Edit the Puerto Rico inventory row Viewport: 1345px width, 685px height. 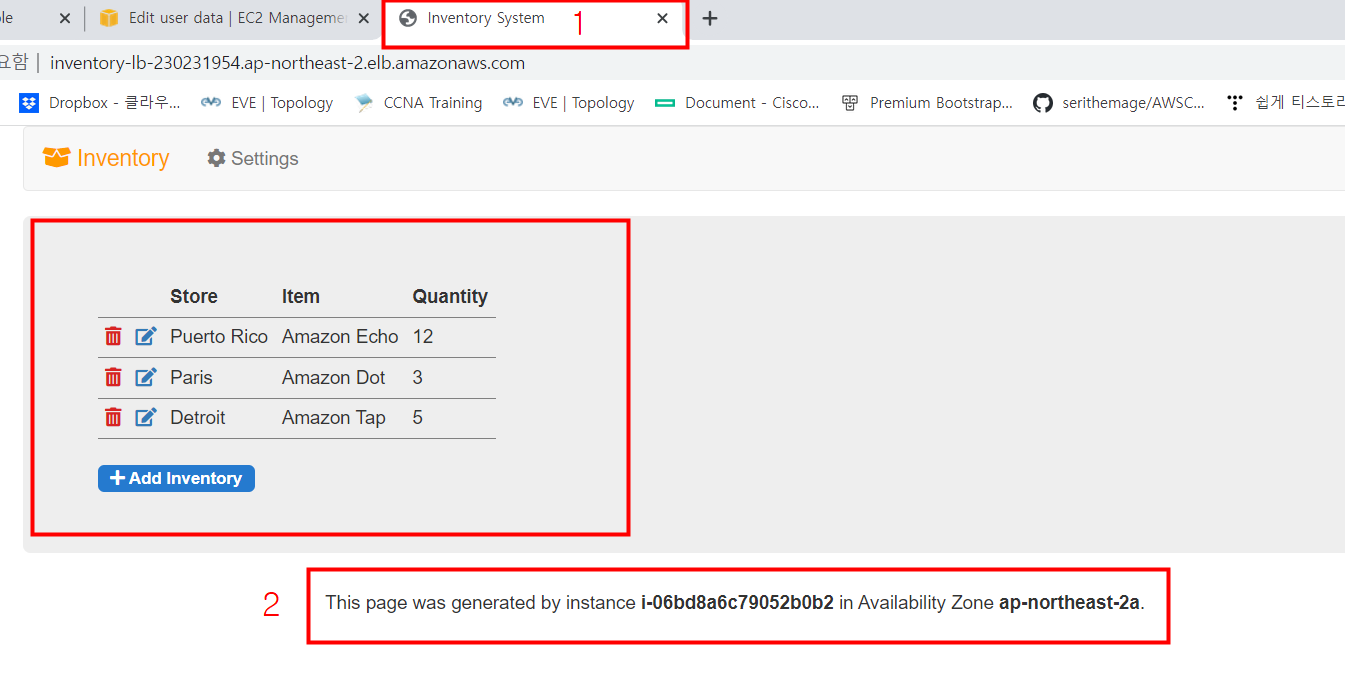pos(146,337)
